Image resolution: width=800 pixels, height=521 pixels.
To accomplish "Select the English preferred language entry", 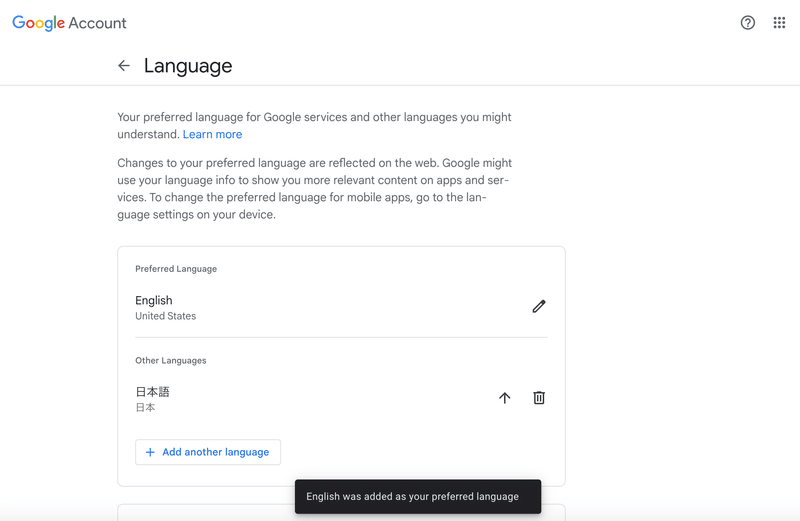I will pyautogui.click(x=341, y=308).
